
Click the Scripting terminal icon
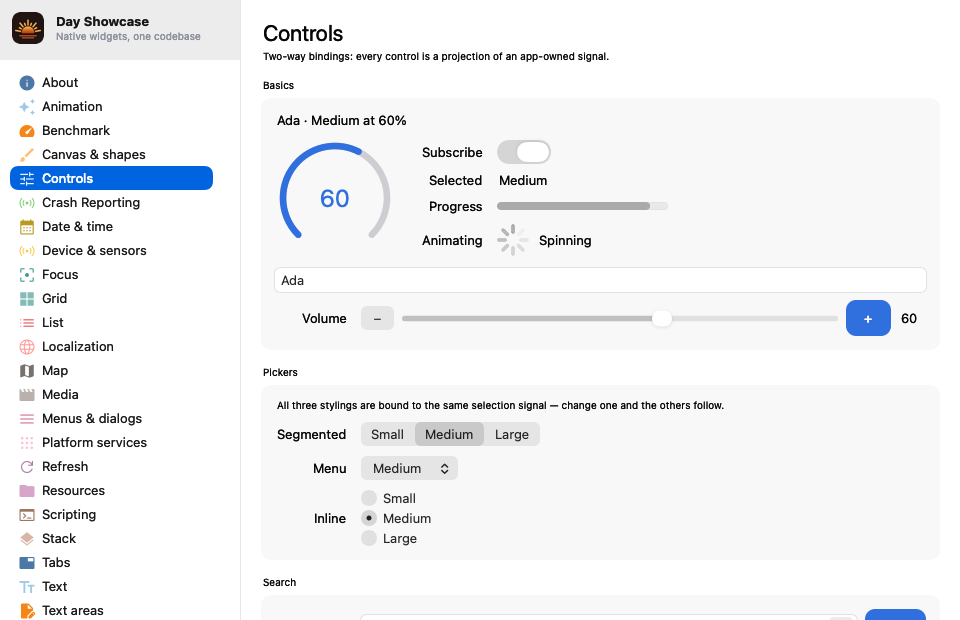click(27, 515)
